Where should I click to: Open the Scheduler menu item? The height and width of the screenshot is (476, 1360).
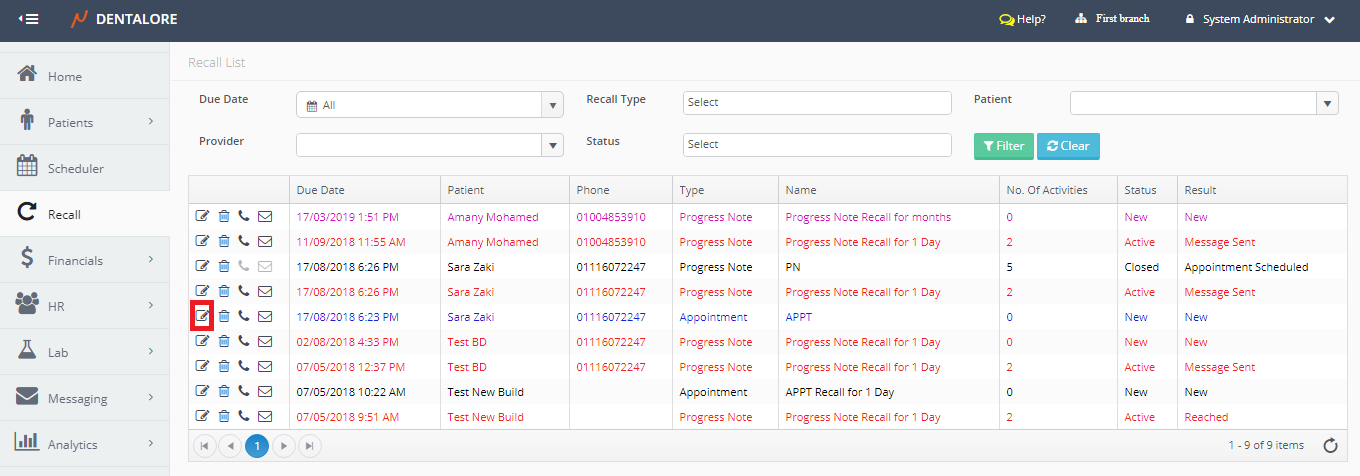75,169
